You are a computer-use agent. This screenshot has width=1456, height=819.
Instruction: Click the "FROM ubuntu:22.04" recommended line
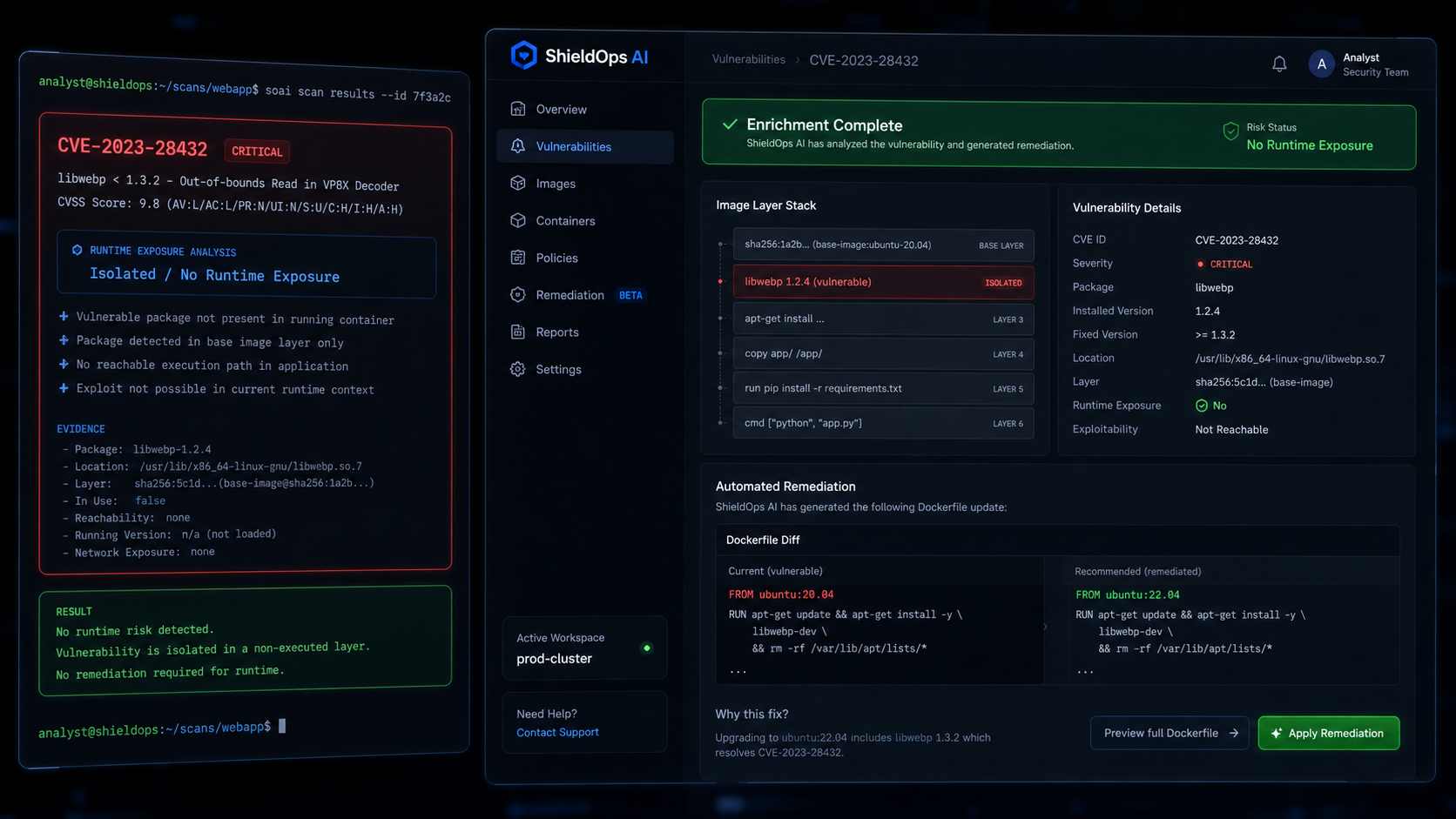[1128, 594]
